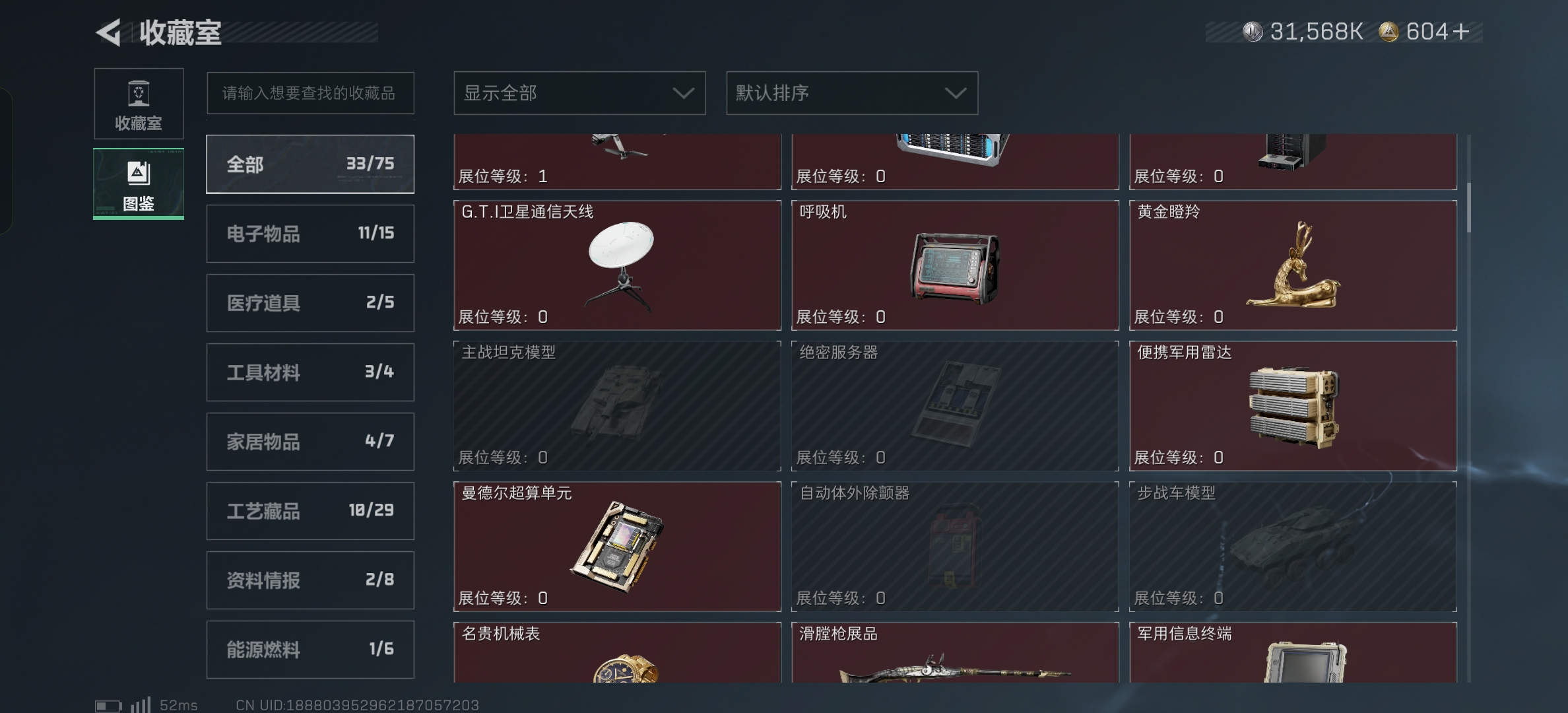Switch to the 电子物品 category tab
This screenshot has height=713, width=1568.
coord(310,234)
